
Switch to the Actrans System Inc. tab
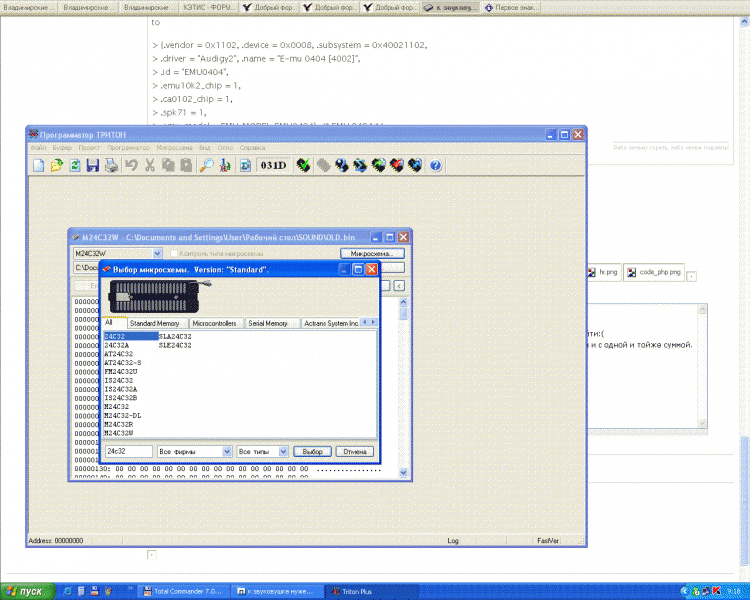(x=331, y=323)
